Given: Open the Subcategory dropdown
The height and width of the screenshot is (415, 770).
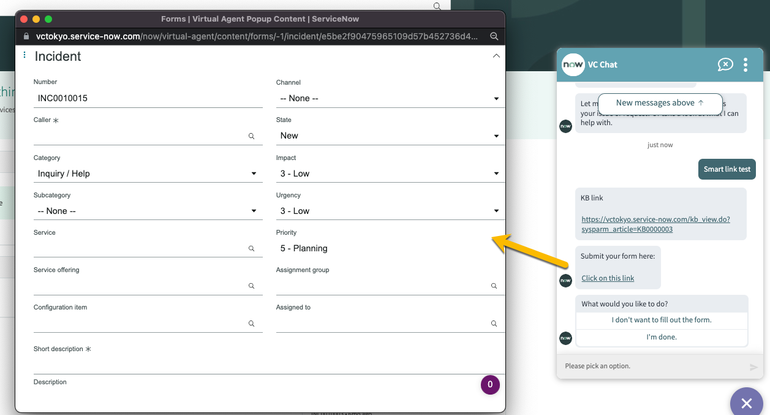Looking at the screenshot, I should [x=148, y=211].
